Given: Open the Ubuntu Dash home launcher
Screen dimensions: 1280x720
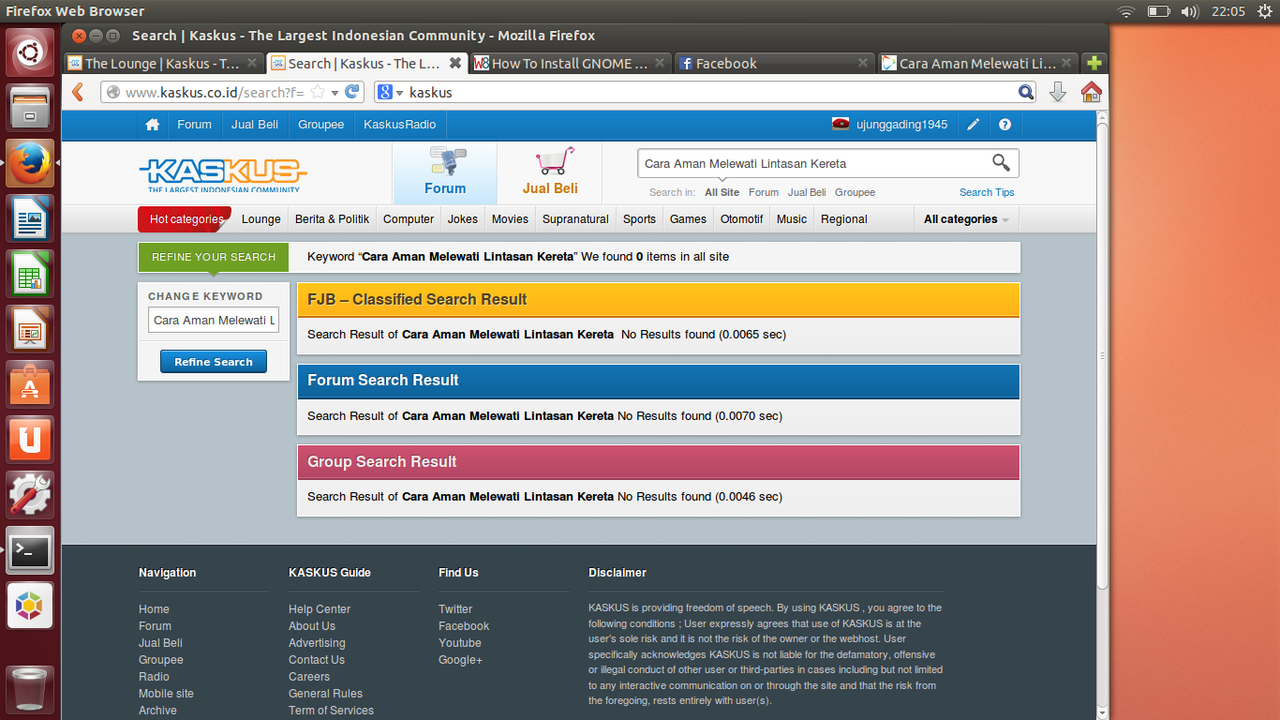Looking at the screenshot, I should pyautogui.click(x=30, y=53).
